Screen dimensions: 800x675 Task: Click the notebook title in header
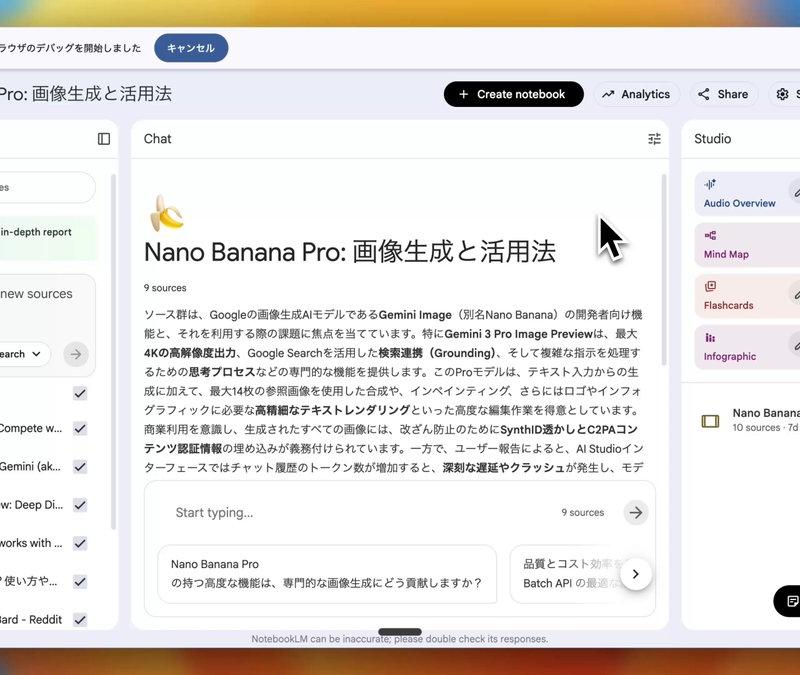point(86,94)
